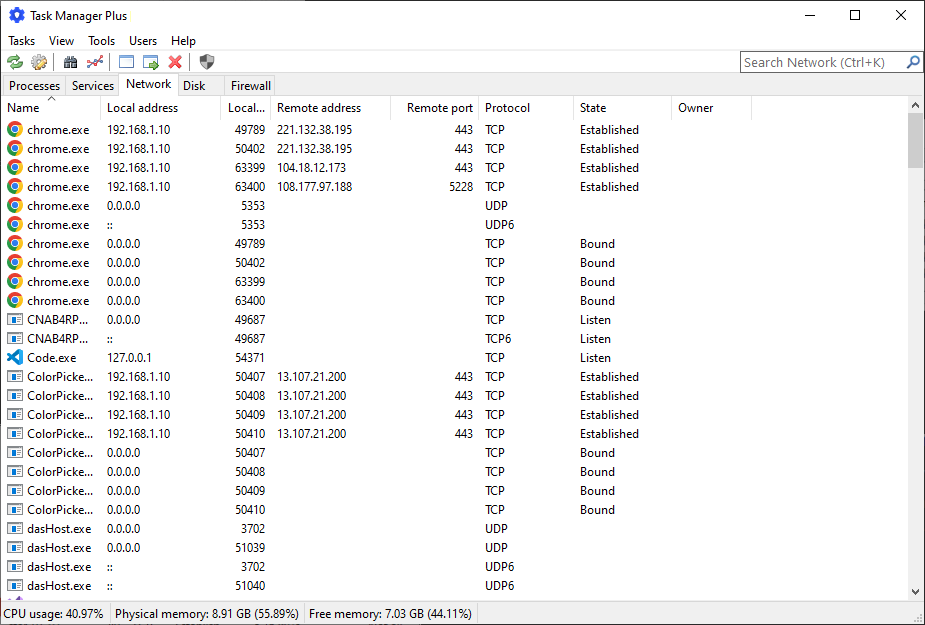Click the vertical scrollbar thumb
Image resolution: width=925 pixels, height=625 pixels.
point(915,141)
